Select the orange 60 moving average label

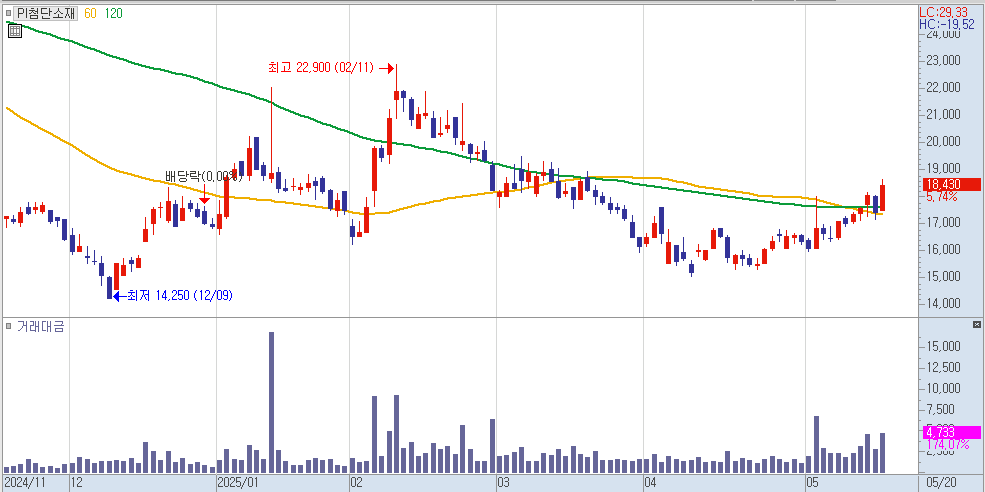(x=90, y=13)
